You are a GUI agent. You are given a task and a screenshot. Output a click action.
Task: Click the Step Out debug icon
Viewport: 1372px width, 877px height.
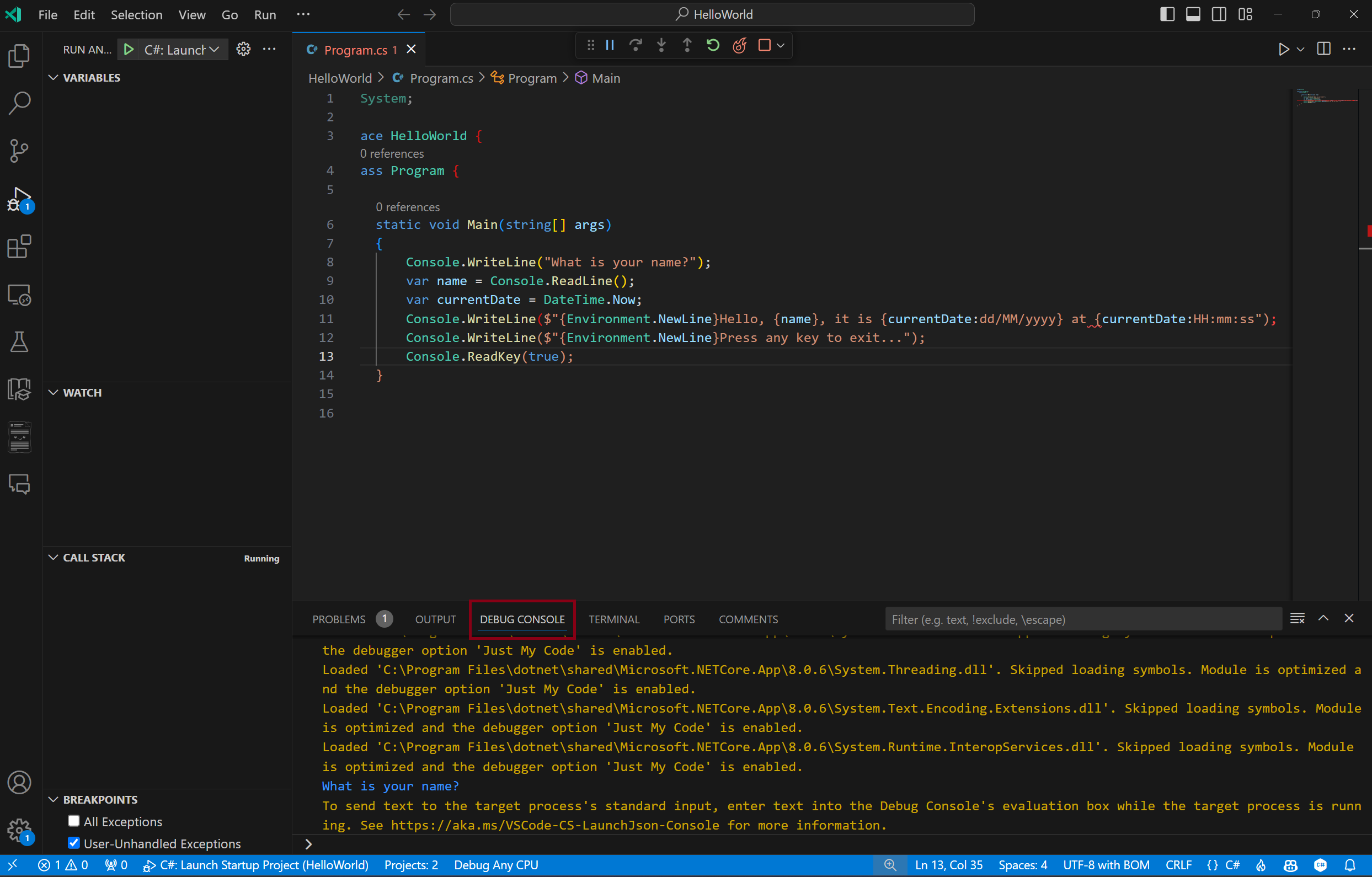(x=688, y=45)
